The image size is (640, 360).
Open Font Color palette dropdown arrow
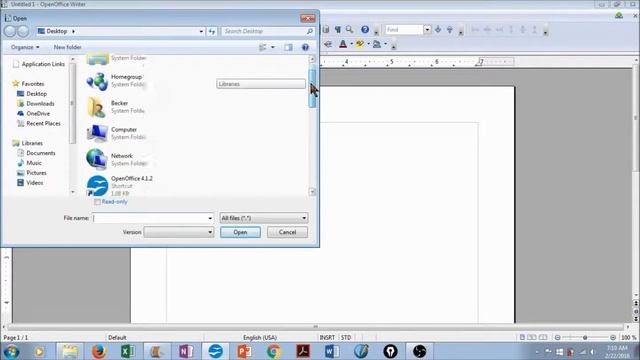(351, 44)
